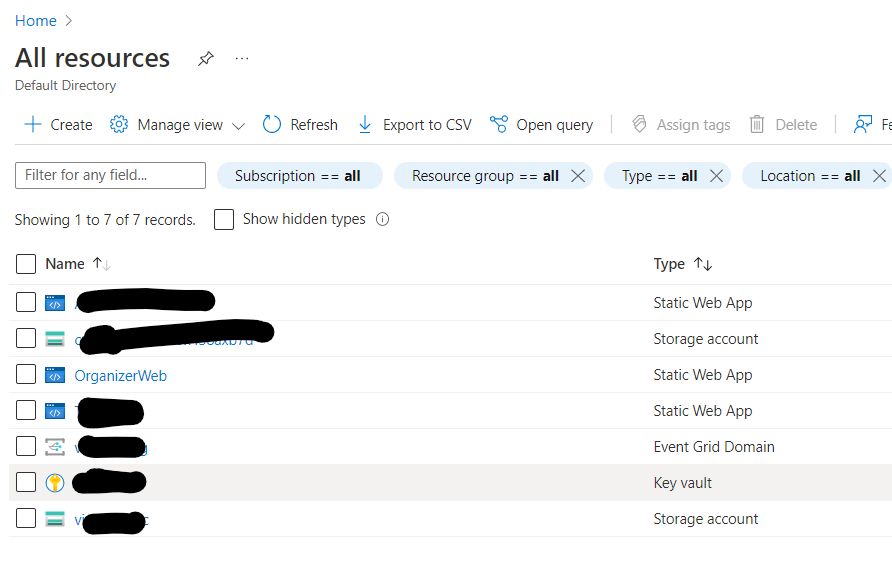Image resolution: width=892 pixels, height=567 pixels.
Task: Check the last Storage account row checkbox
Action: point(26,518)
